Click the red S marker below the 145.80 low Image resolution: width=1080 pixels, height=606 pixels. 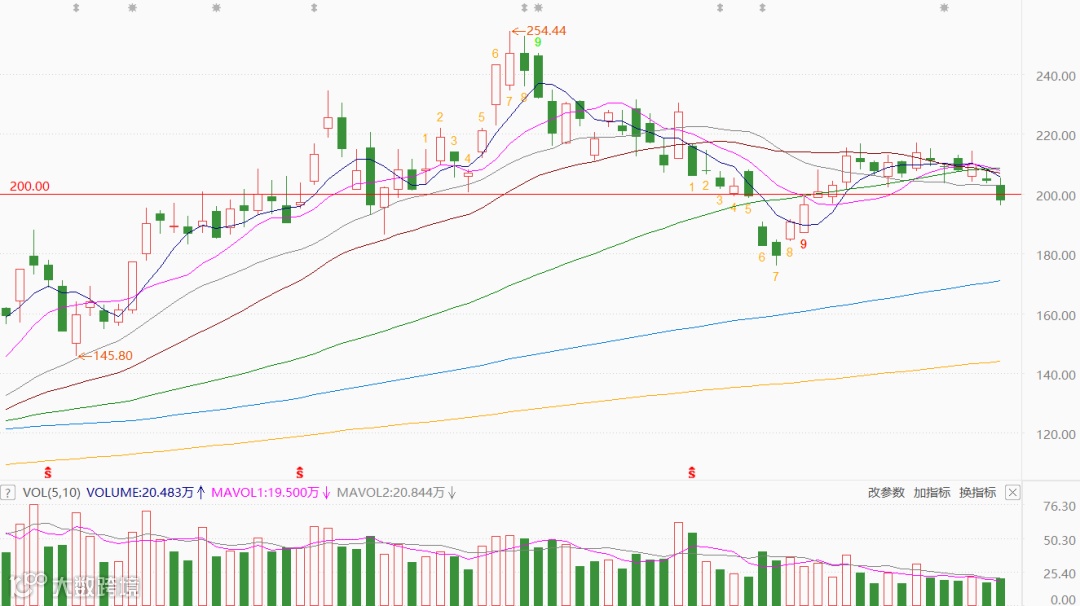pos(48,472)
